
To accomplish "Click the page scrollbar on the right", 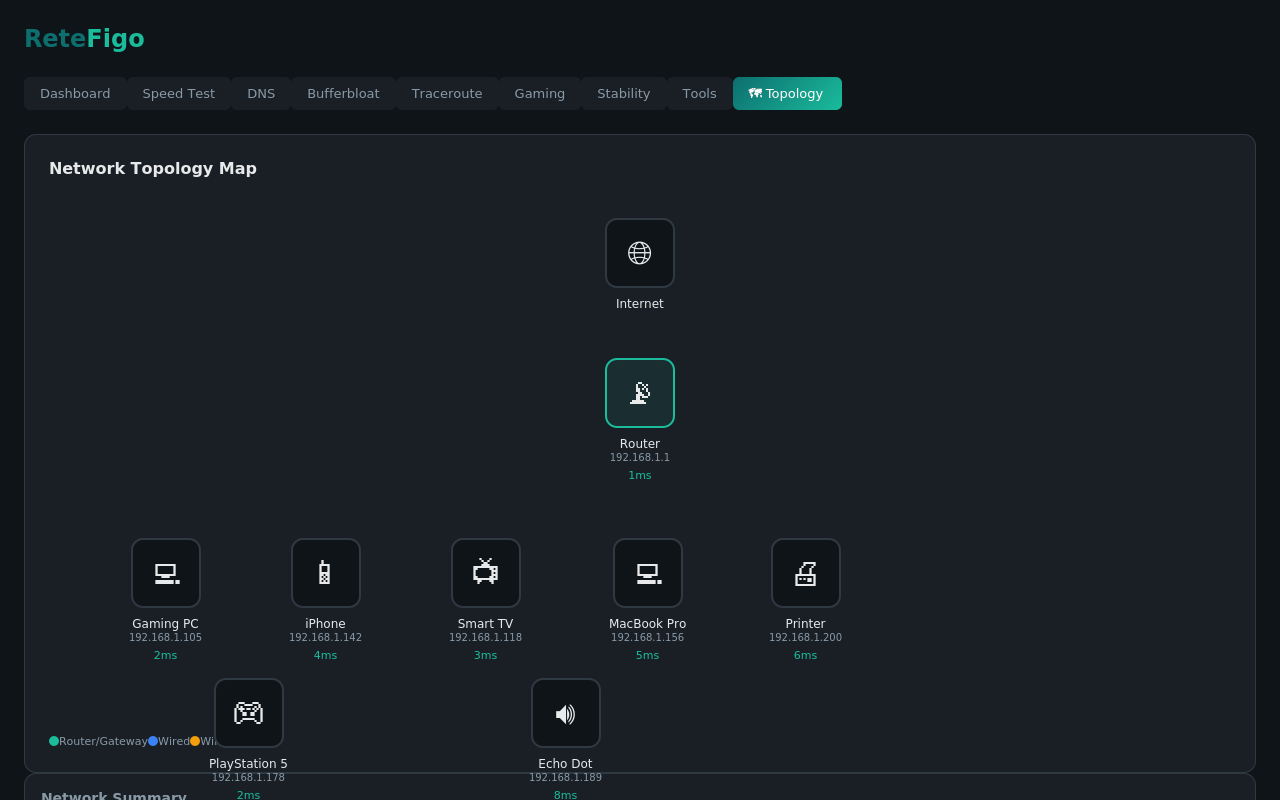I will [1273, 400].
